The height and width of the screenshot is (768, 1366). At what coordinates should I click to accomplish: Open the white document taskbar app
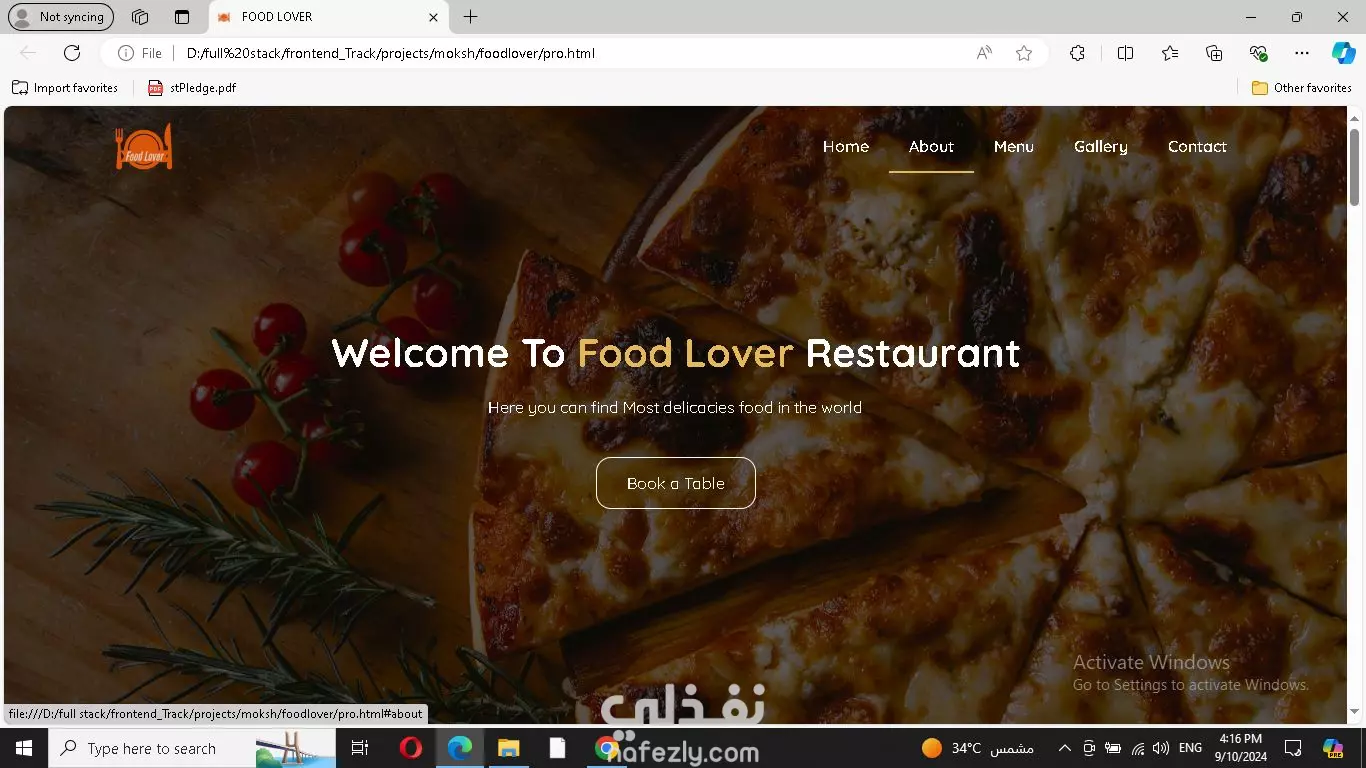(557, 748)
